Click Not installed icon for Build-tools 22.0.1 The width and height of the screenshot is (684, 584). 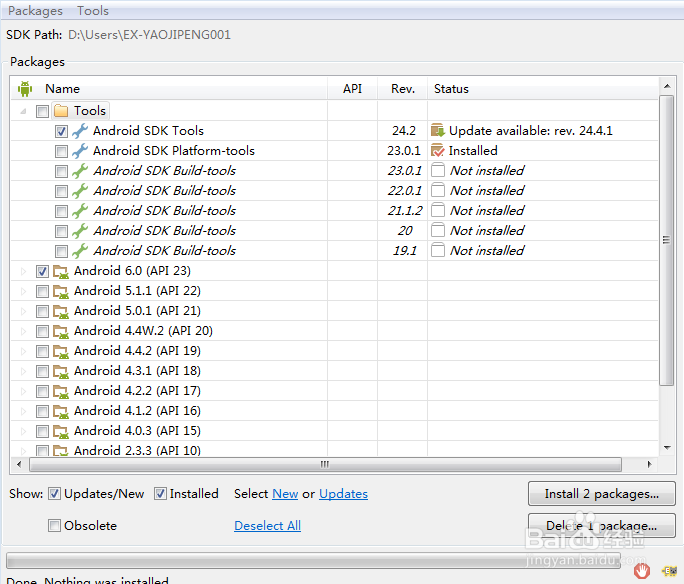438,190
